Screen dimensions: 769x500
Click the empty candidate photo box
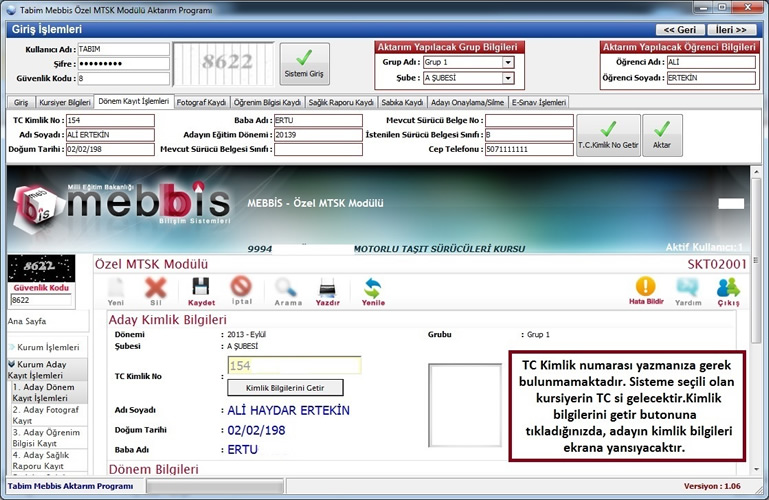(465, 405)
